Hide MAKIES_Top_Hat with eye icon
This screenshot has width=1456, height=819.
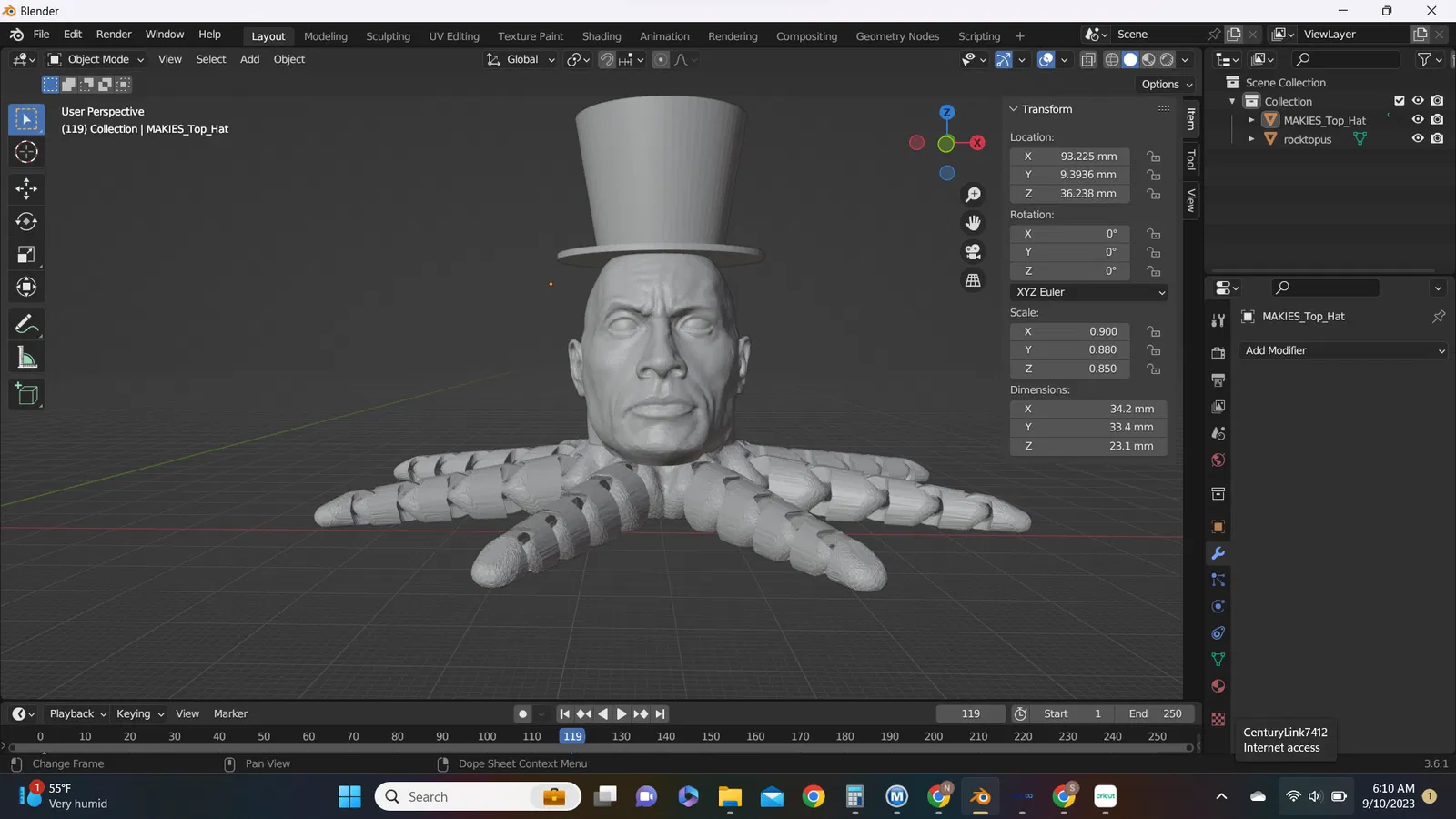pyautogui.click(x=1417, y=120)
